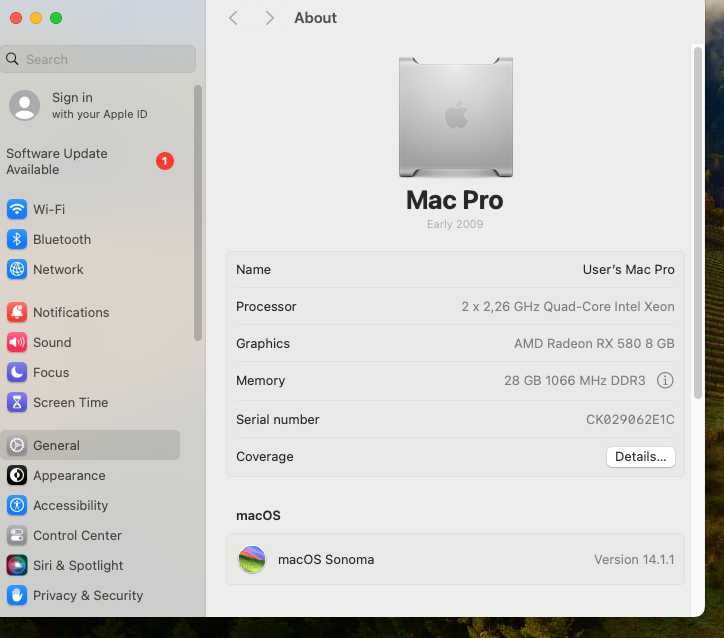Viewport: 724px width, 638px height.
Task: Go back with left chevron
Action: 234,18
